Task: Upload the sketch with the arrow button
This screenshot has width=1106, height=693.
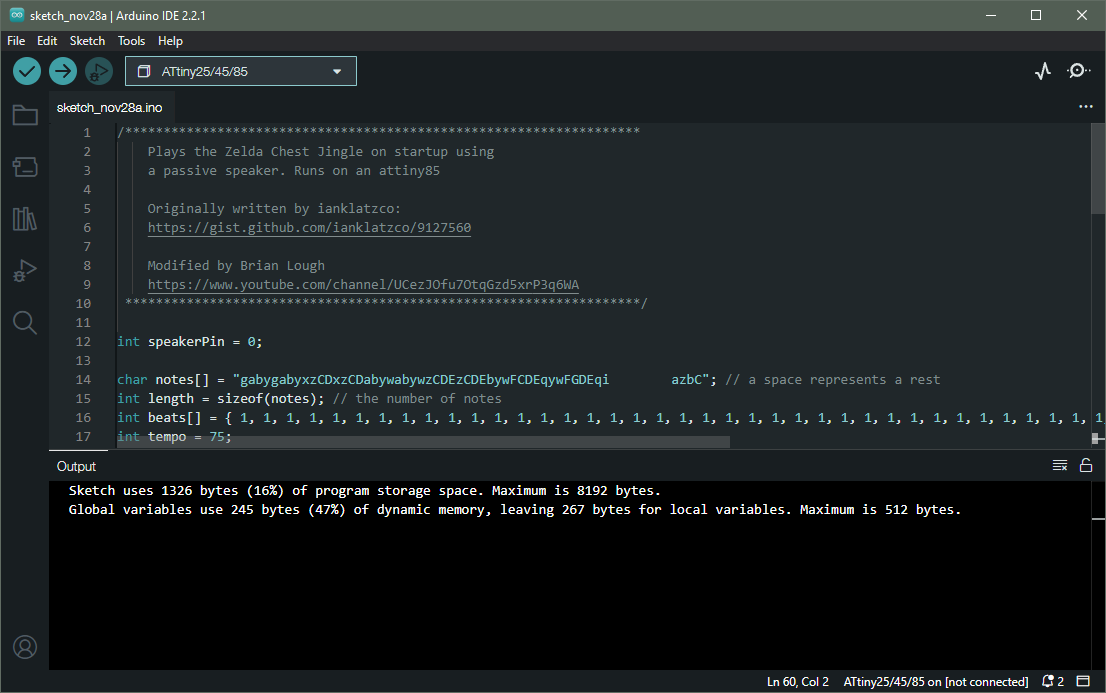Action: (63, 71)
